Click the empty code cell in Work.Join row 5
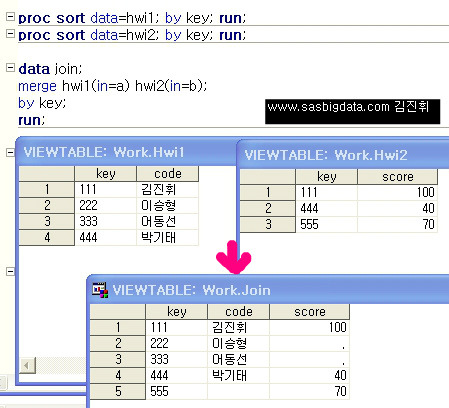The image size is (449, 408). coord(238,391)
